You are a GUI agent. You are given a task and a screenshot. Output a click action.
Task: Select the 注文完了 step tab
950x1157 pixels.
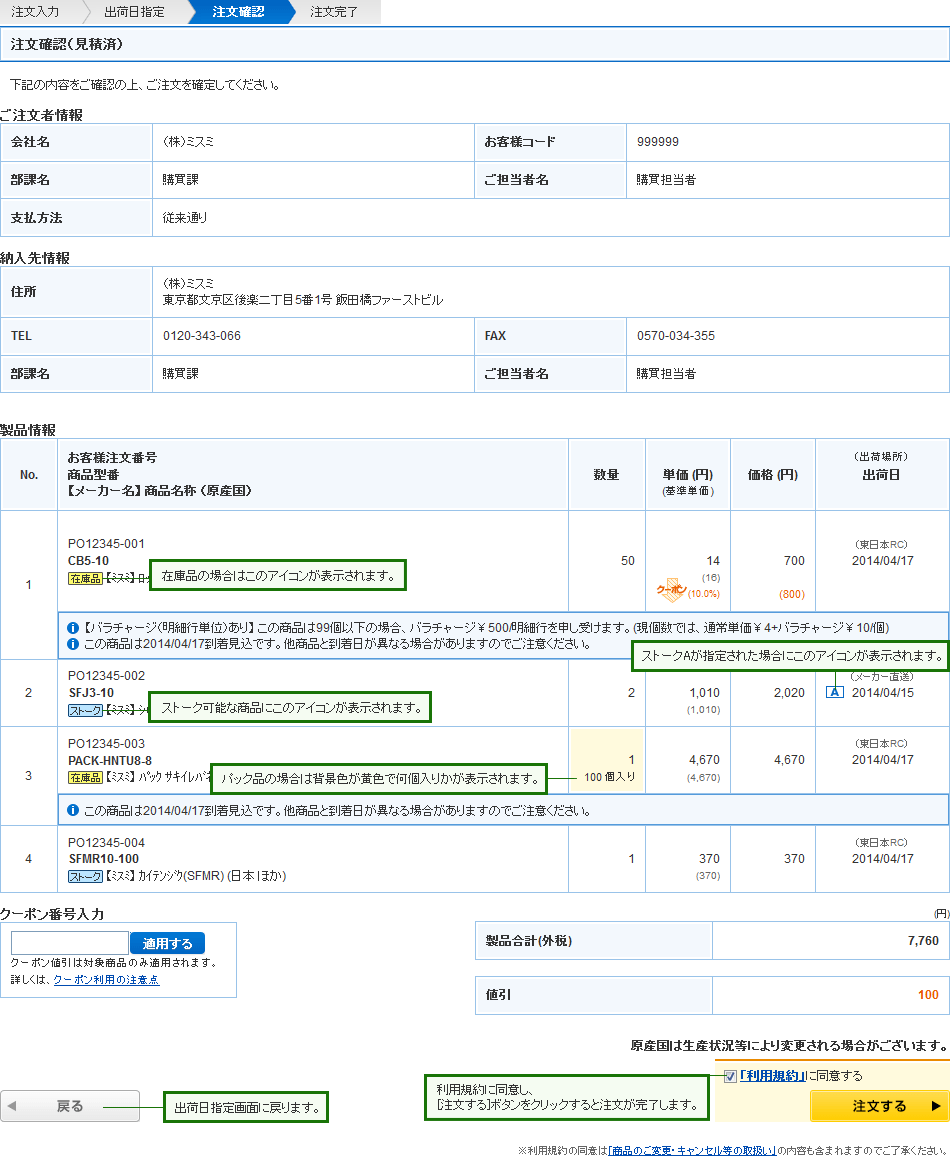point(334,12)
